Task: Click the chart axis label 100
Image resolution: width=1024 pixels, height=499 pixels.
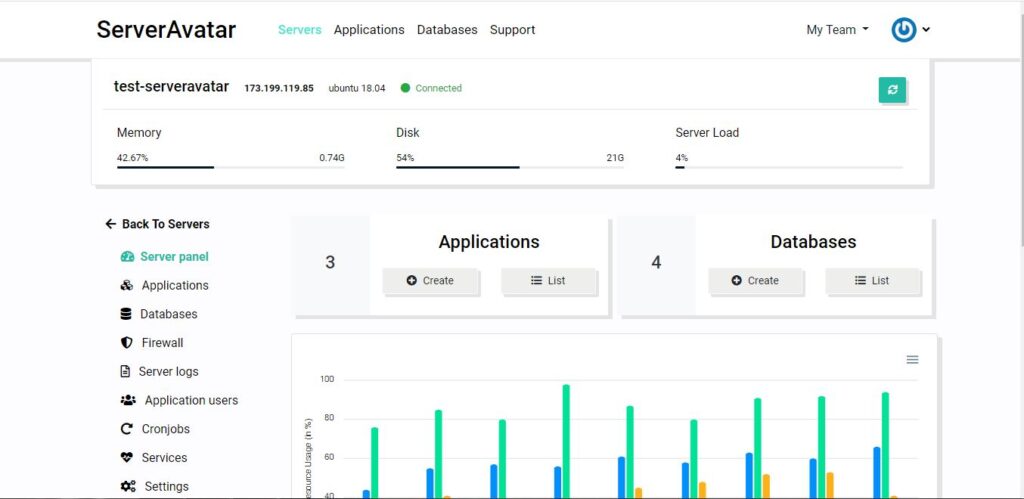Action: pyautogui.click(x=327, y=379)
